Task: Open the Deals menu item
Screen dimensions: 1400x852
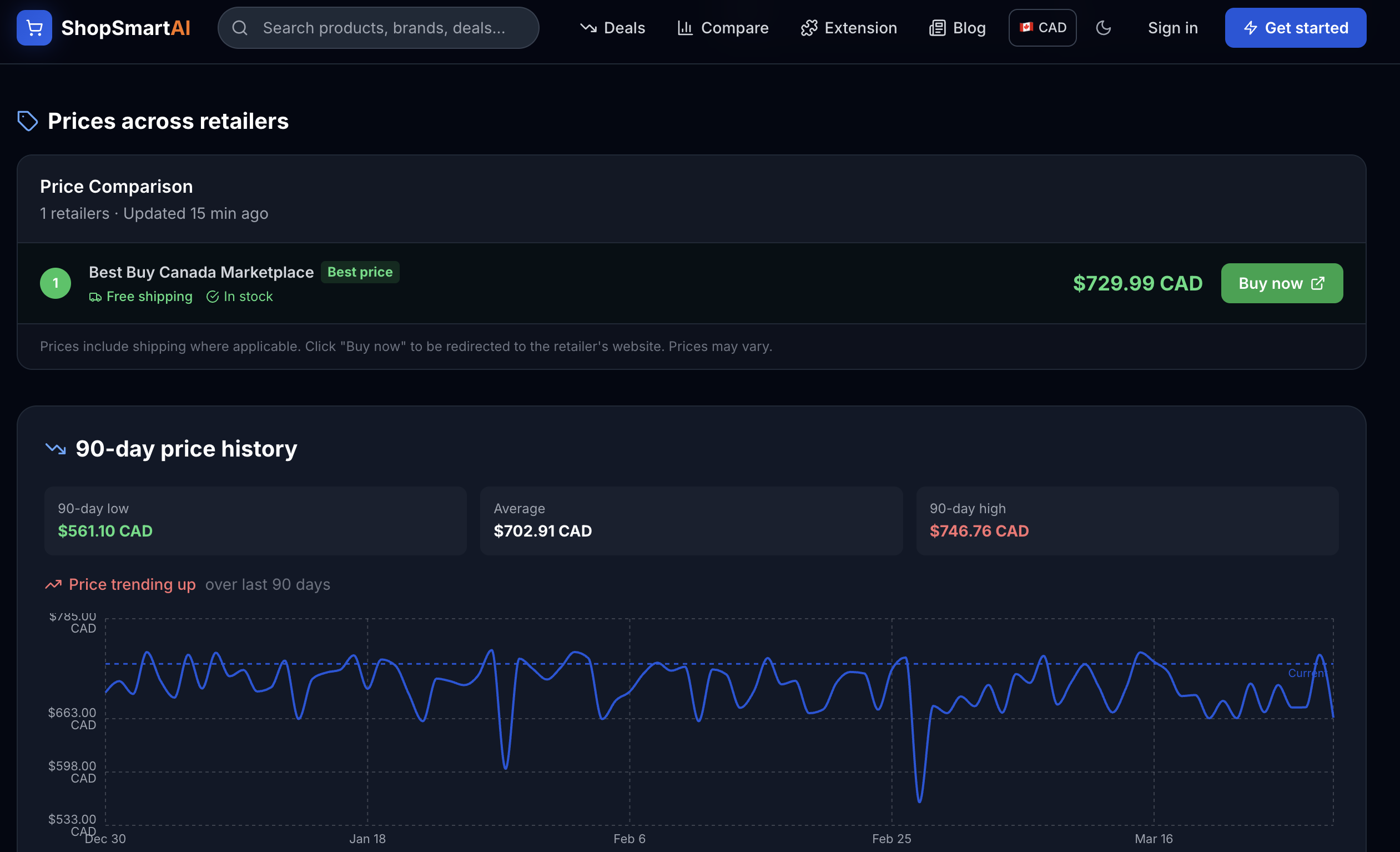Action: pos(612,28)
